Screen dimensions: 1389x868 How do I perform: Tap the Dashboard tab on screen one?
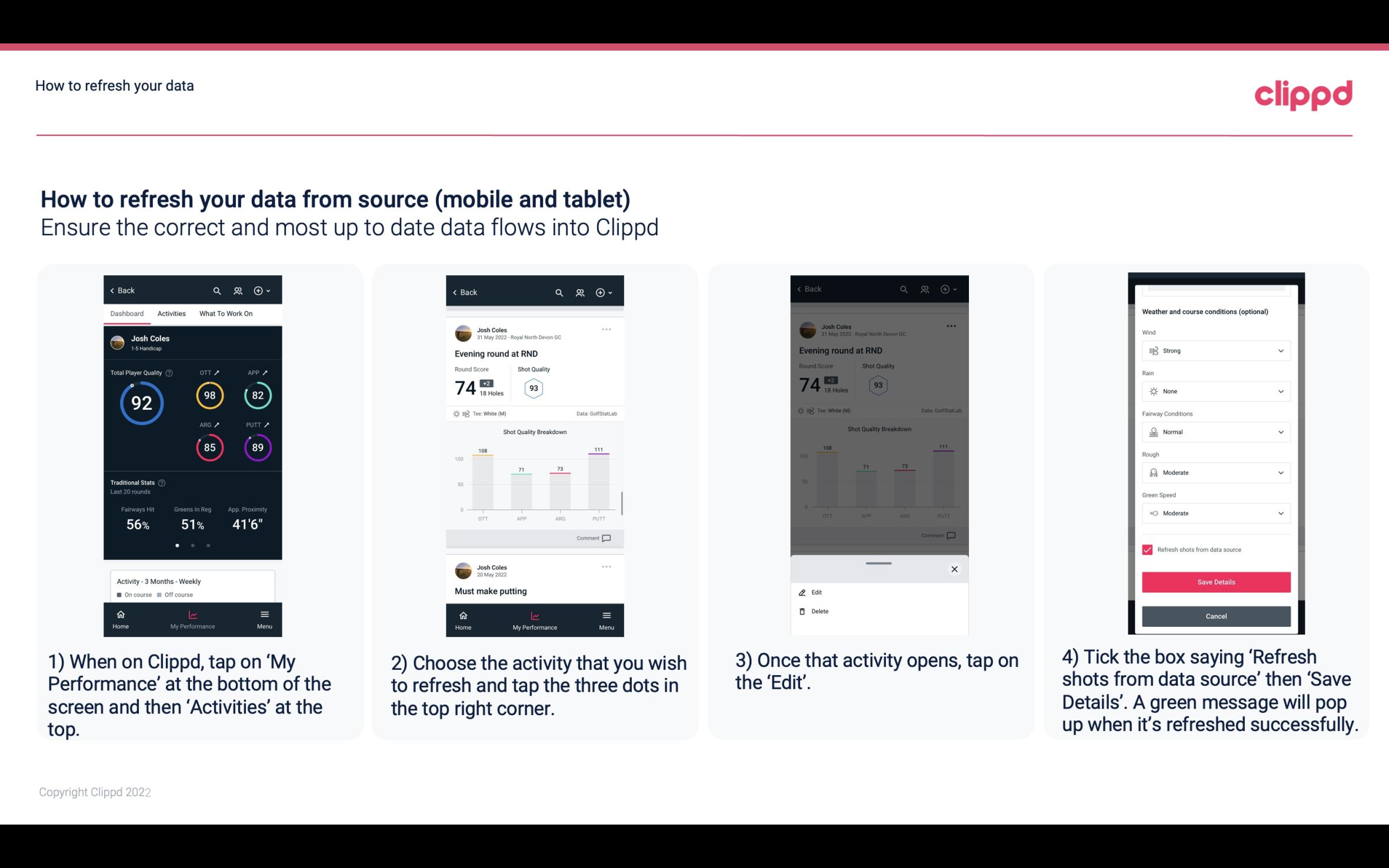coord(126,314)
